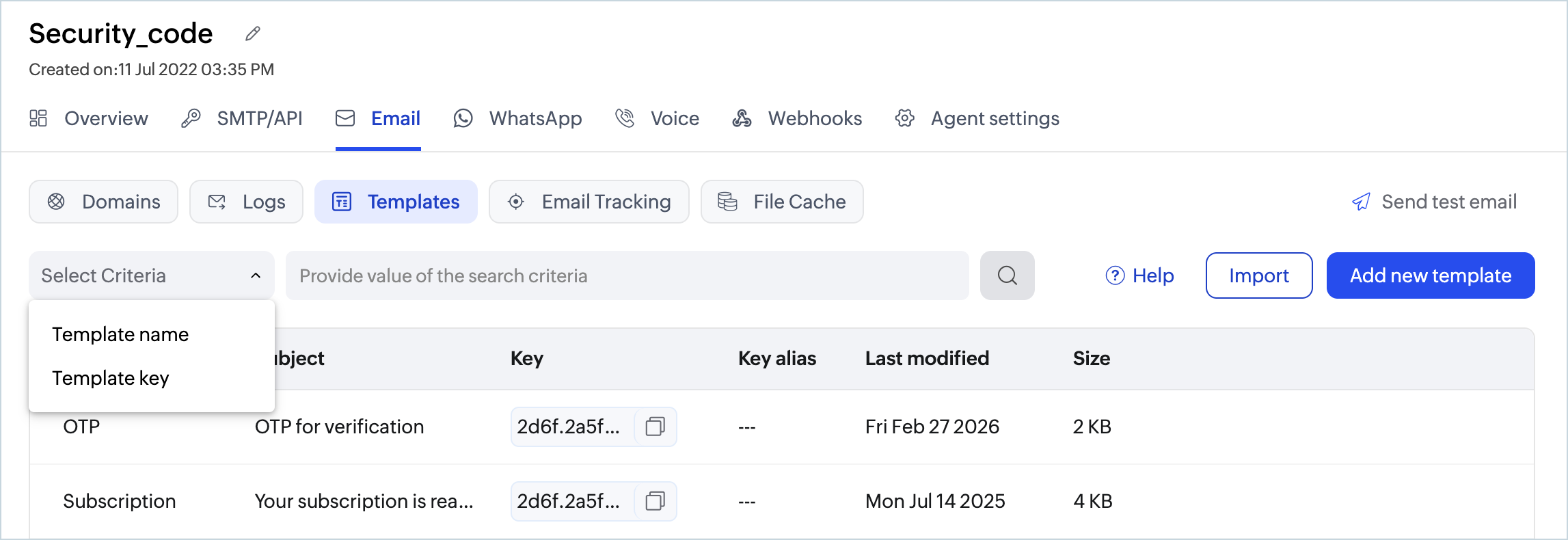Click the Import button

pyautogui.click(x=1259, y=275)
